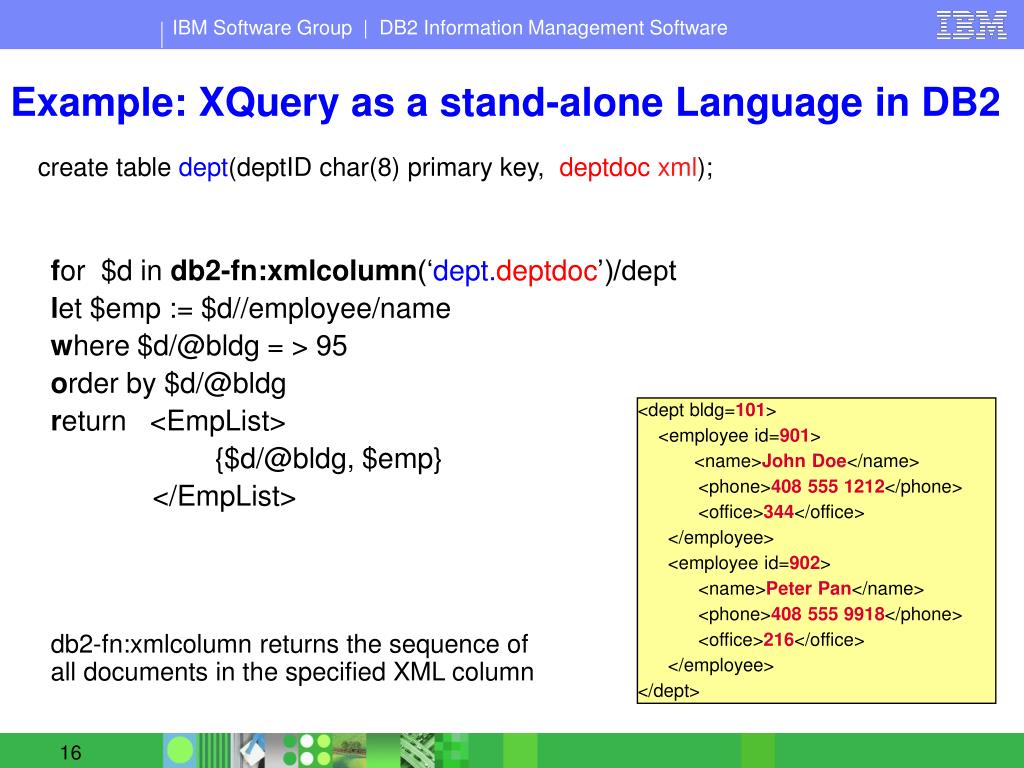The height and width of the screenshot is (768, 1024).
Task: Click '{$d/@bldg, $emp}' expression
Action: coord(328,459)
